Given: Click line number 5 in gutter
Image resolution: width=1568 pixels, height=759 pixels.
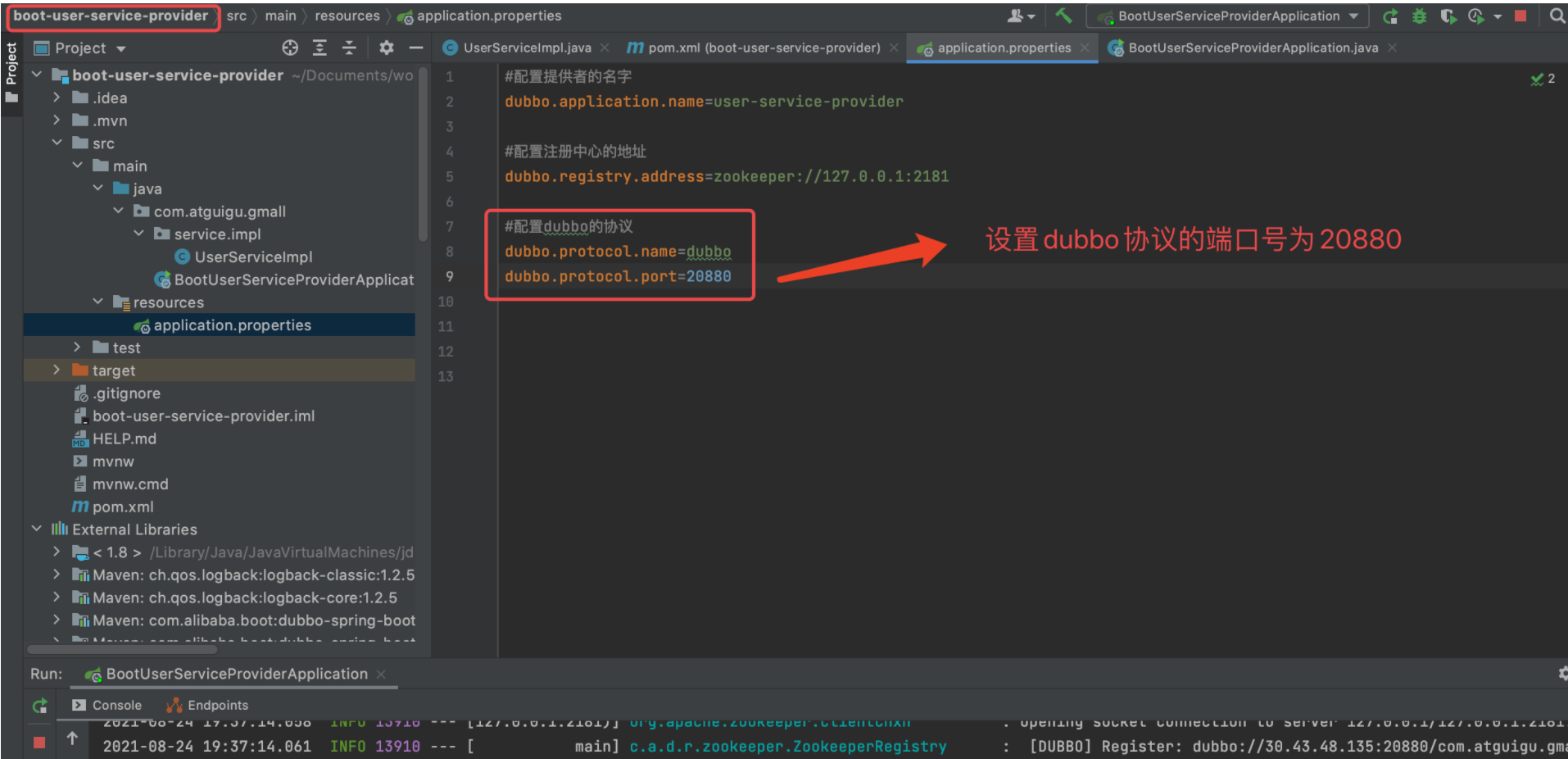Looking at the screenshot, I should click(449, 176).
